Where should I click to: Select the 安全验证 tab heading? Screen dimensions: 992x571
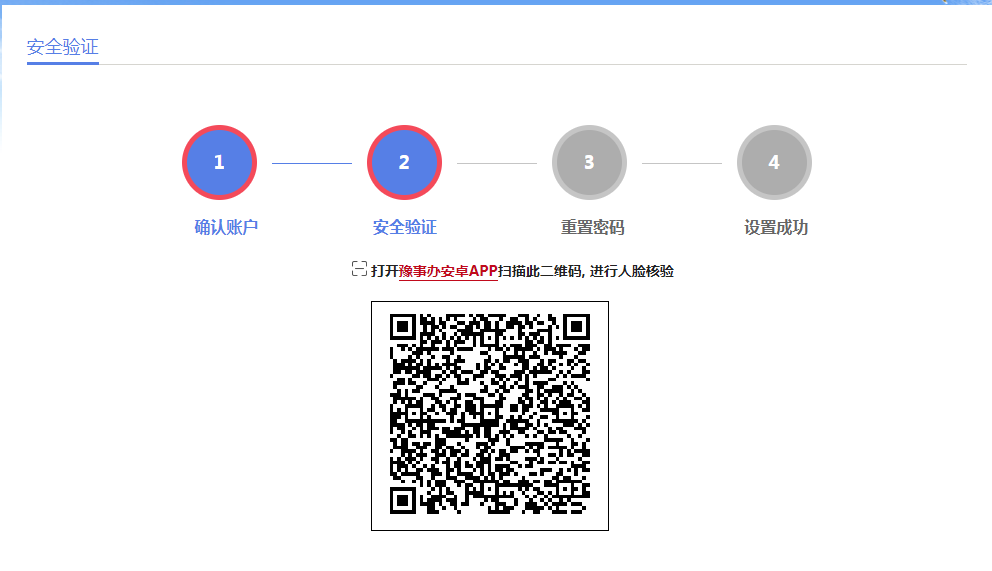pyautogui.click(x=62, y=47)
